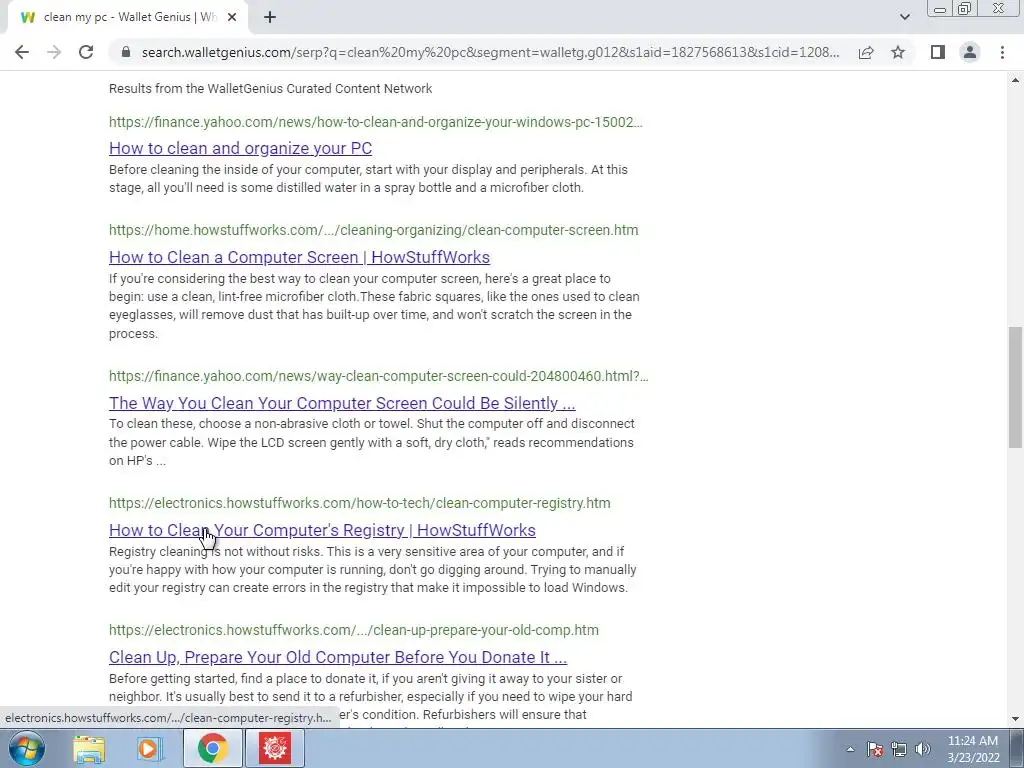This screenshot has width=1024, height=768.
Task: Open Windows Explorer from the taskbar
Action: (x=89, y=748)
